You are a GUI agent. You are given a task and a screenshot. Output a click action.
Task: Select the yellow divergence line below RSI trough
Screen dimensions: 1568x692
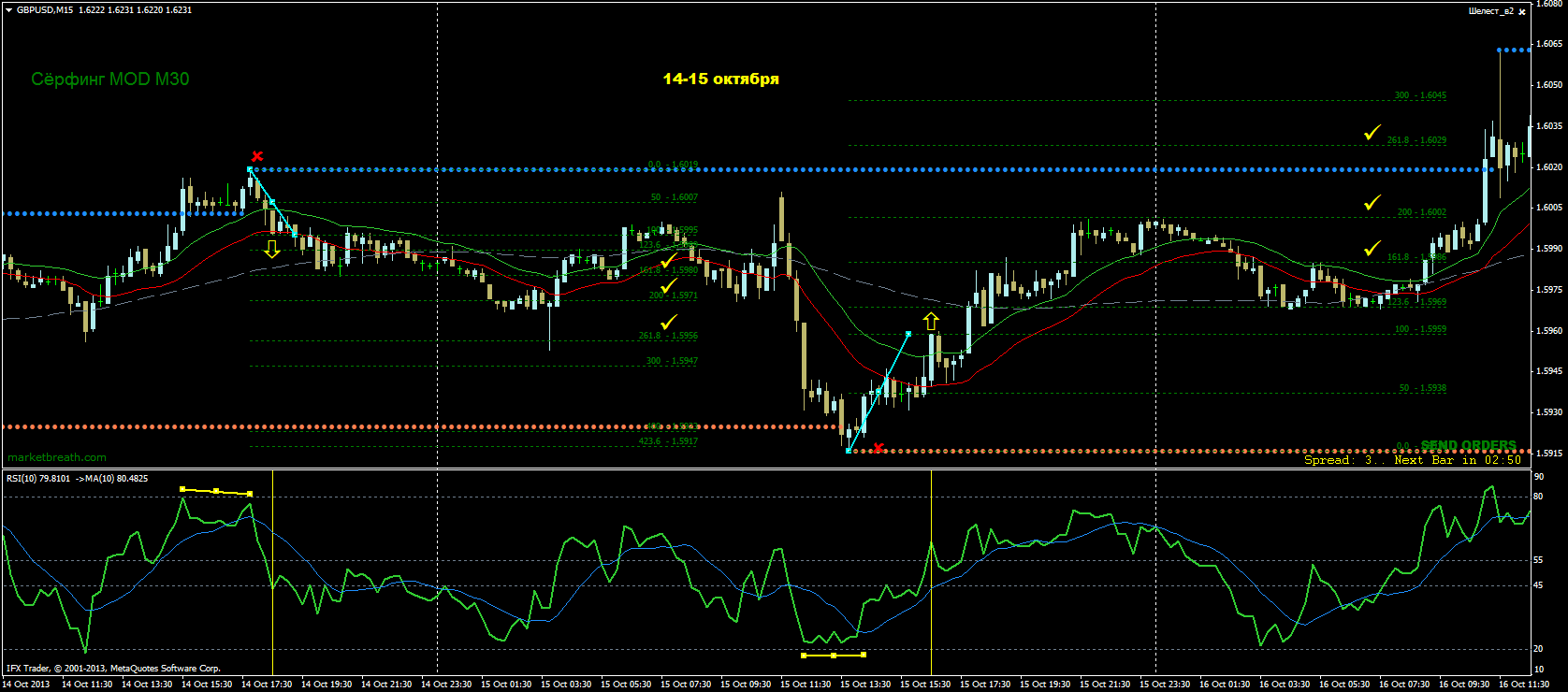[x=834, y=656]
